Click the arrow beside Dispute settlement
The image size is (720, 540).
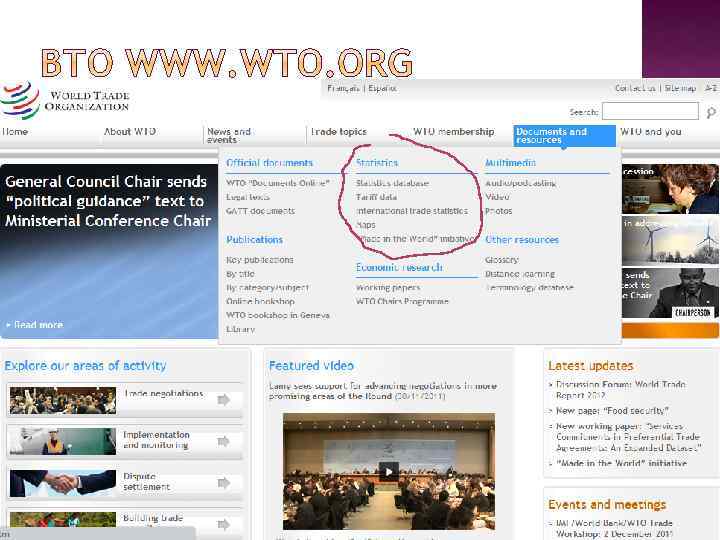(x=224, y=483)
